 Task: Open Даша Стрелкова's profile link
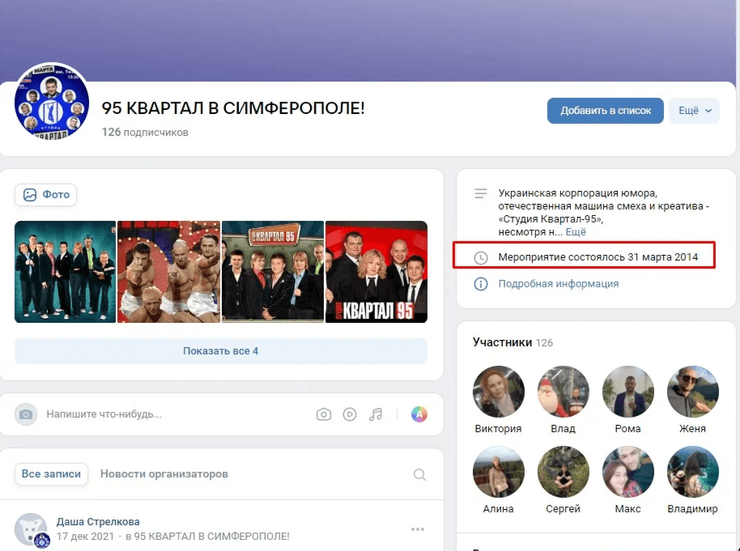98,522
